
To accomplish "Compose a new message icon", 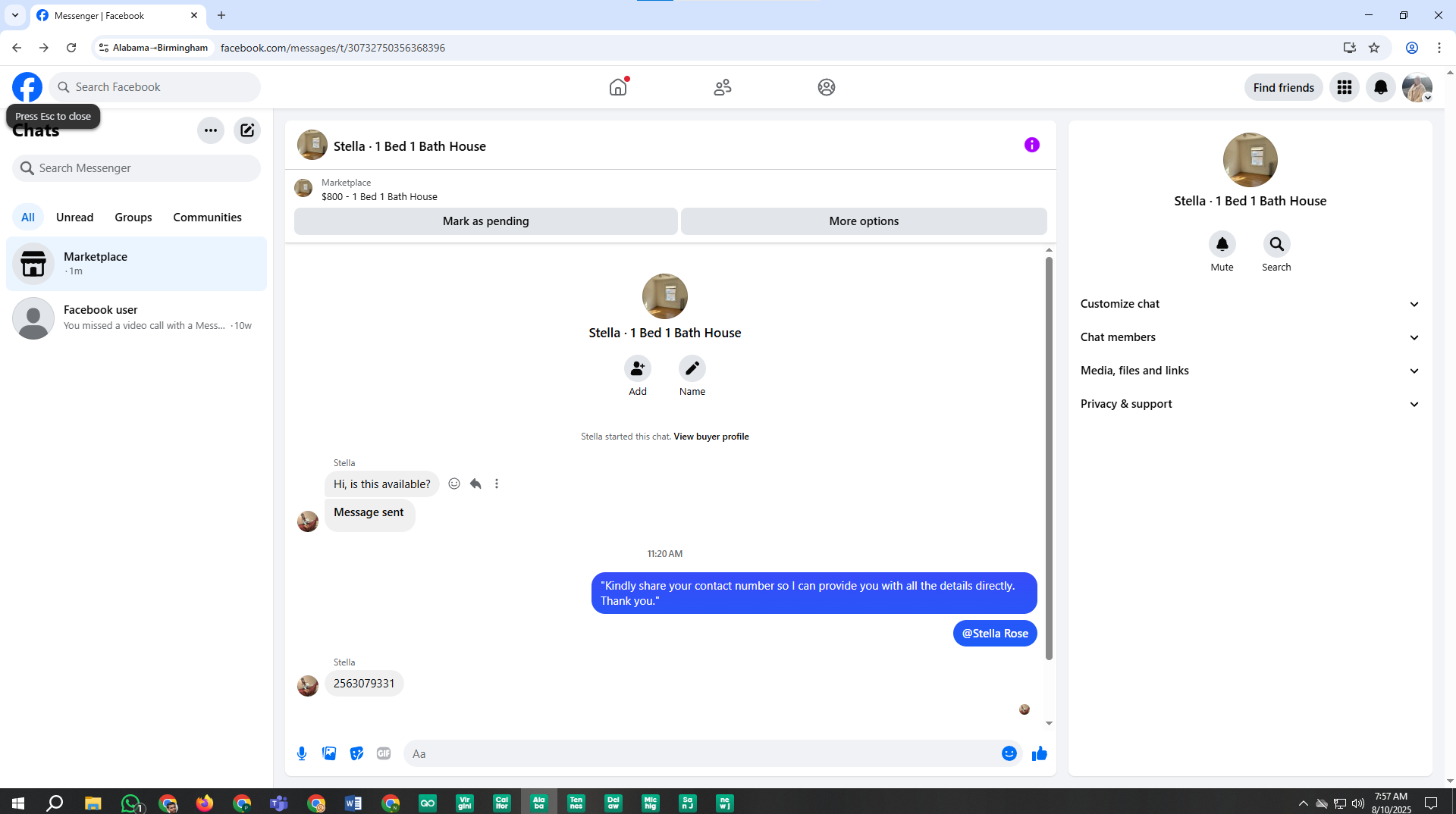I will pyautogui.click(x=247, y=130).
